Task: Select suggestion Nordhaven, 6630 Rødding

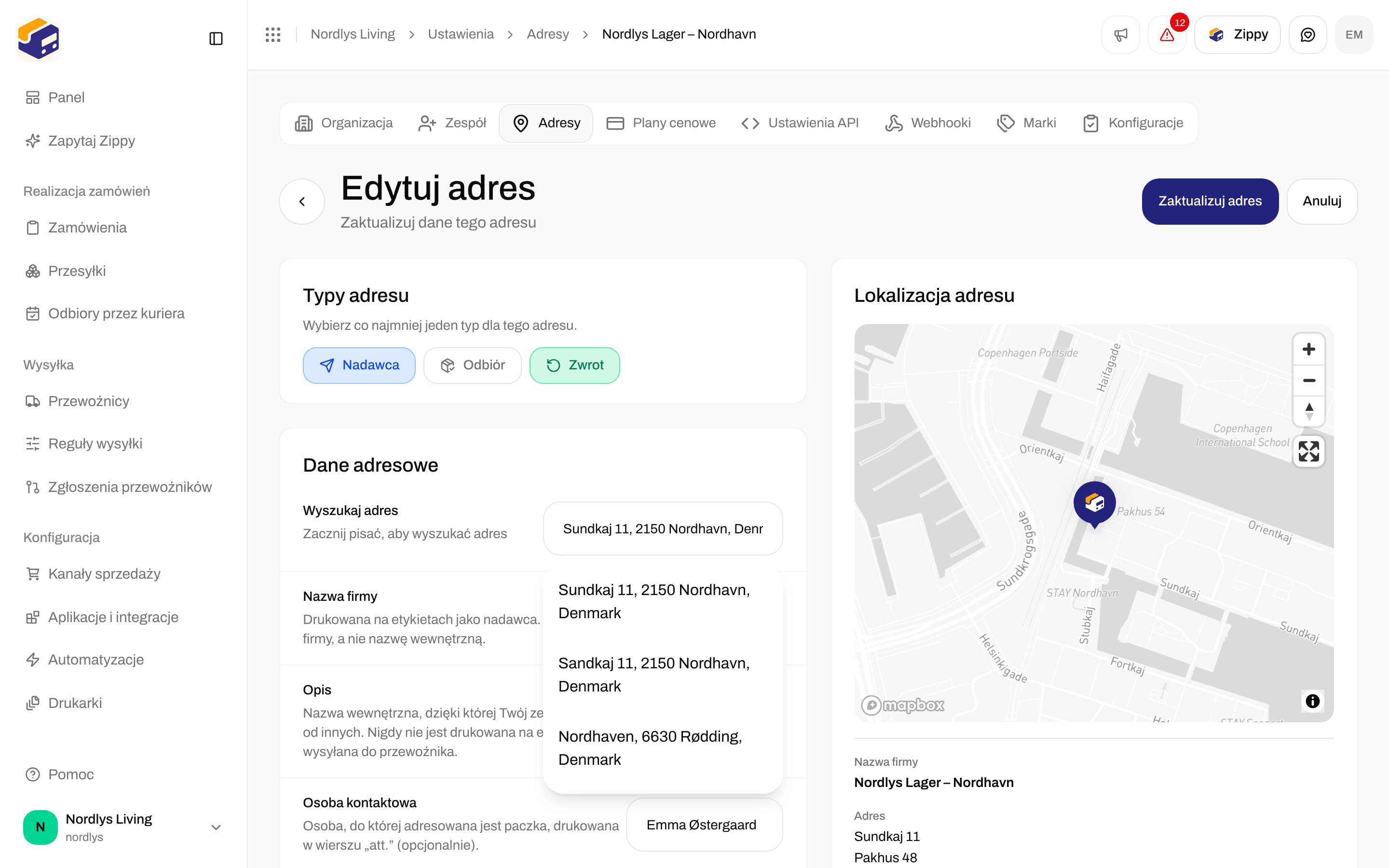Action: click(663, 747)
